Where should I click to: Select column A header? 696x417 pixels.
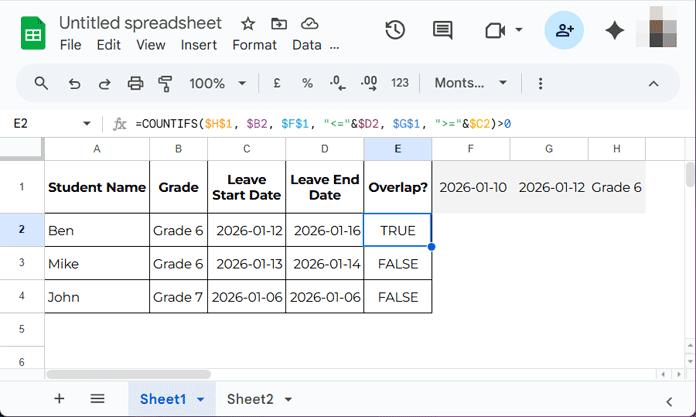tap(97, 149)
